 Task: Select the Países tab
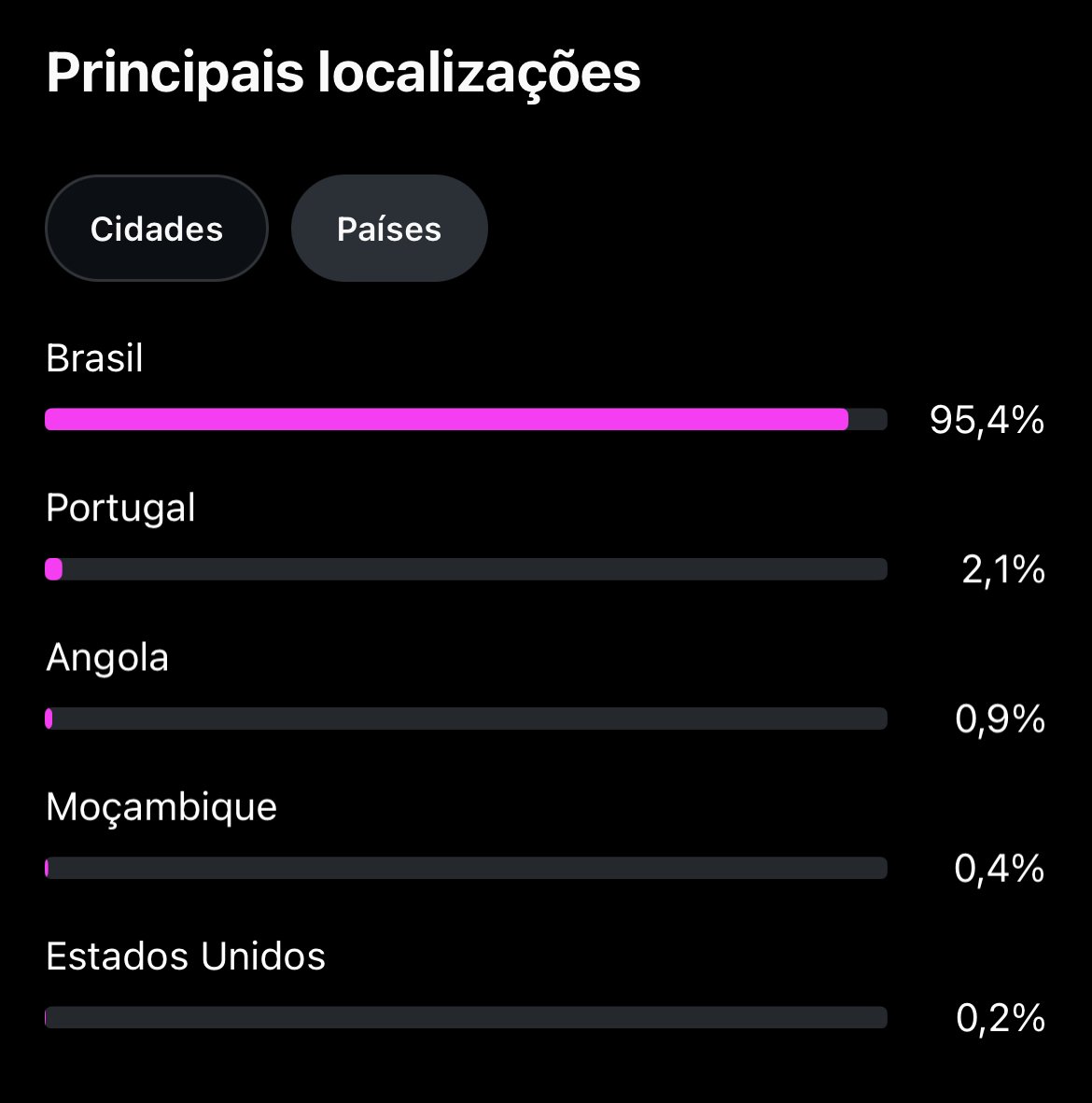pyautogui.click(x=389, y=229)
